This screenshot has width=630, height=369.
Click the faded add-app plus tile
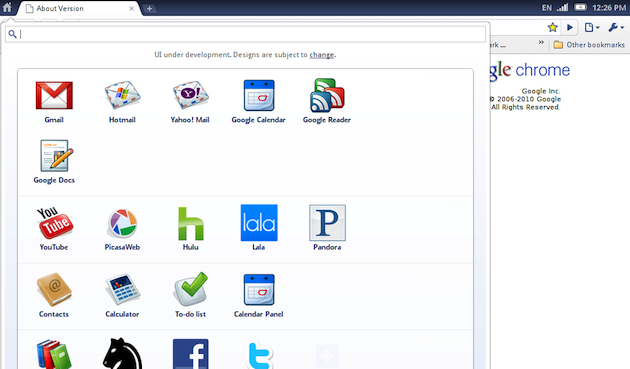click(327, 356)
